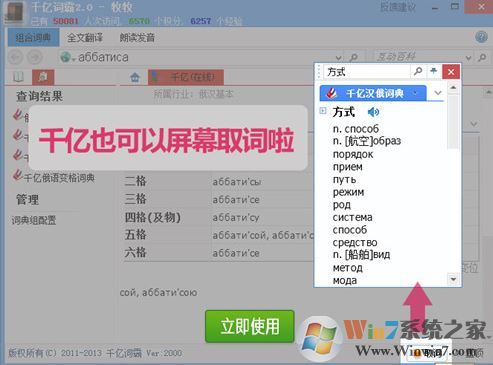The width and height of the screenshot is (493, 365).
Task: Click the popup scrollbar thumb
Action: tap(453, 122)
